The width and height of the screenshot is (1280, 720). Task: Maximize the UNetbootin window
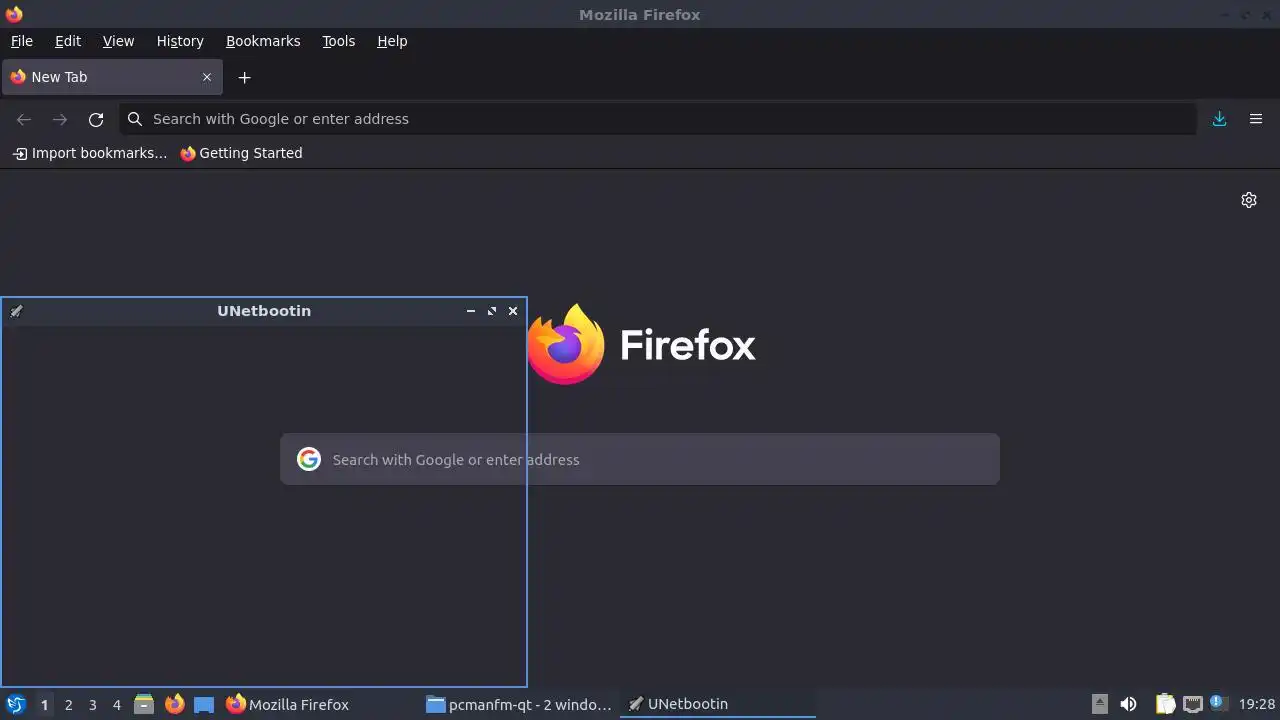pos(492,311)
